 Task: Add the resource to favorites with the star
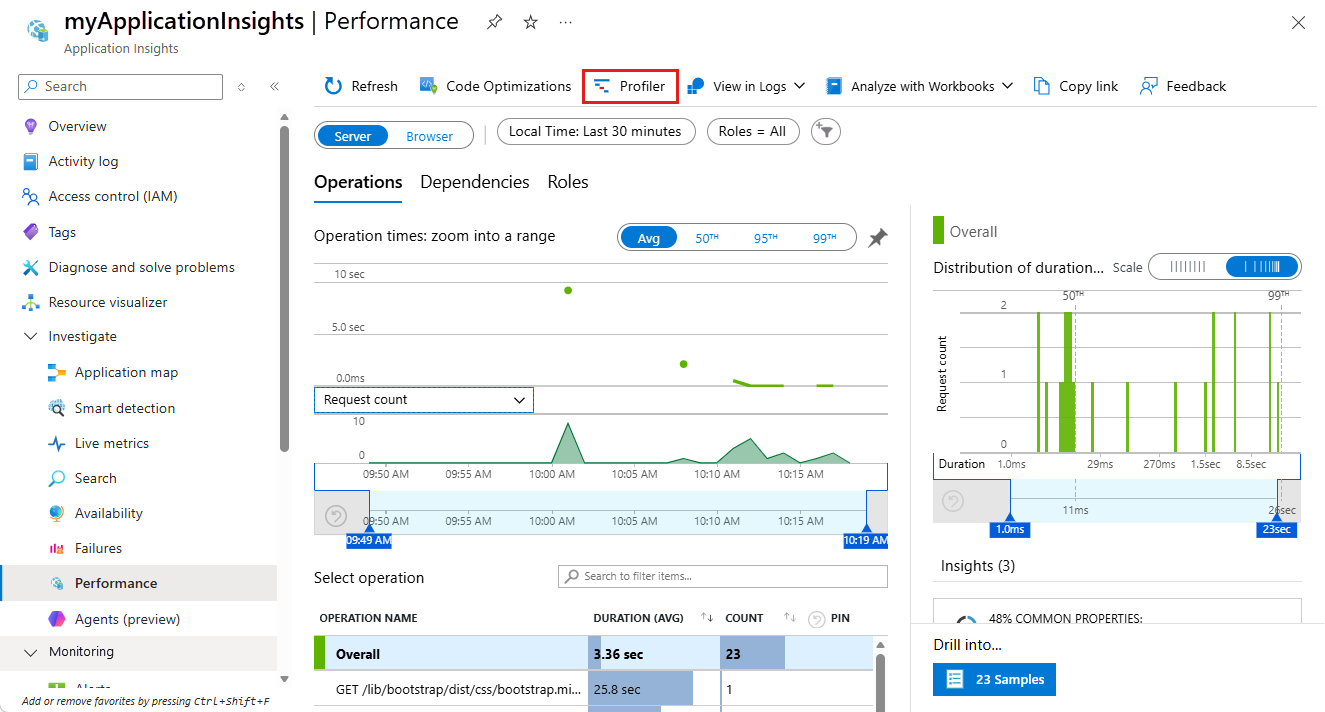531,22
